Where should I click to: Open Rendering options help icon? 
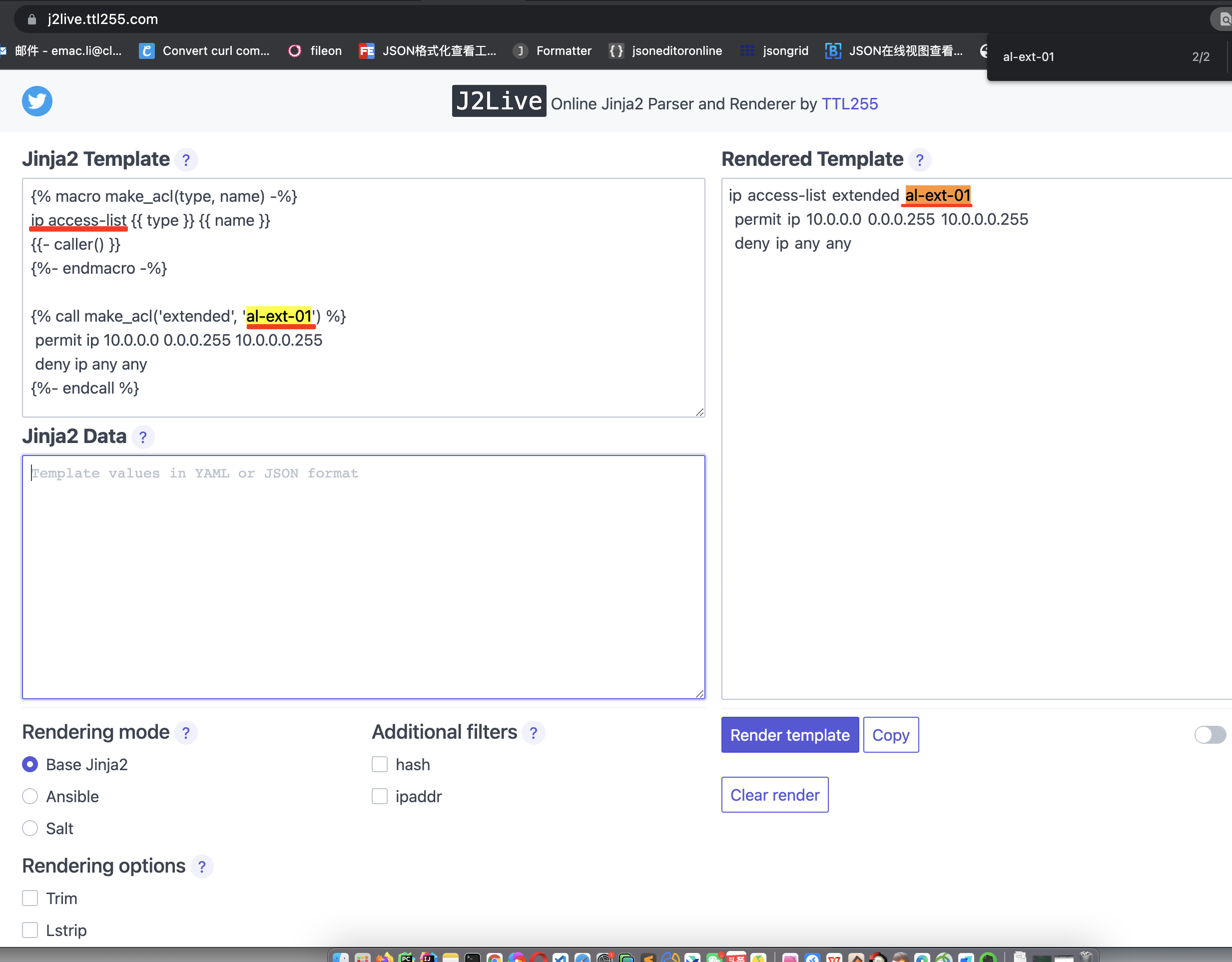click(x=201, y=867)
